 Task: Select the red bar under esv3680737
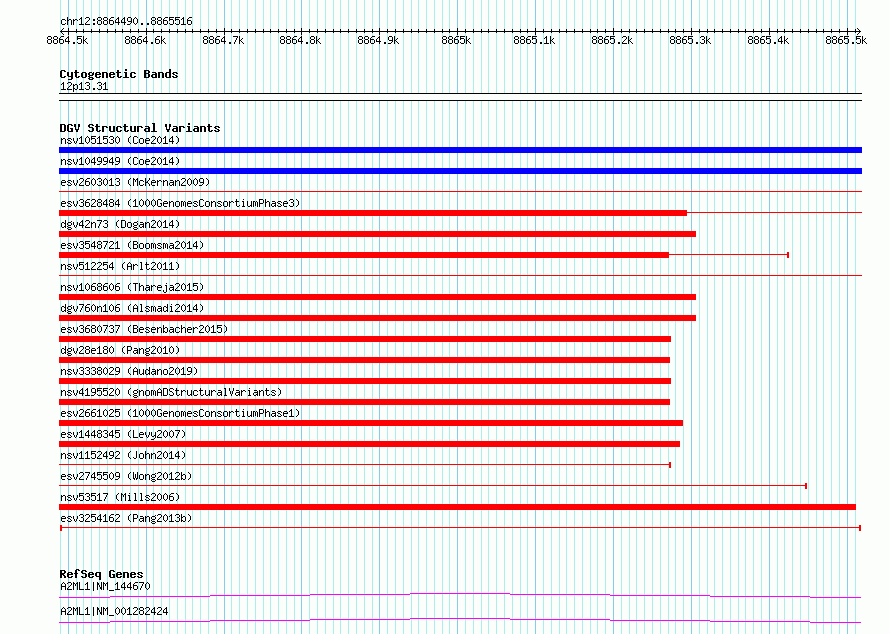click(365, 339)
